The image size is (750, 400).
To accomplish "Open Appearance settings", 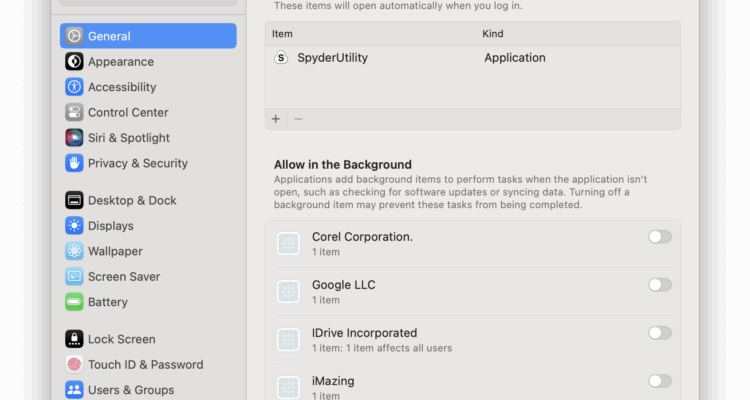I will click(148, 61).
